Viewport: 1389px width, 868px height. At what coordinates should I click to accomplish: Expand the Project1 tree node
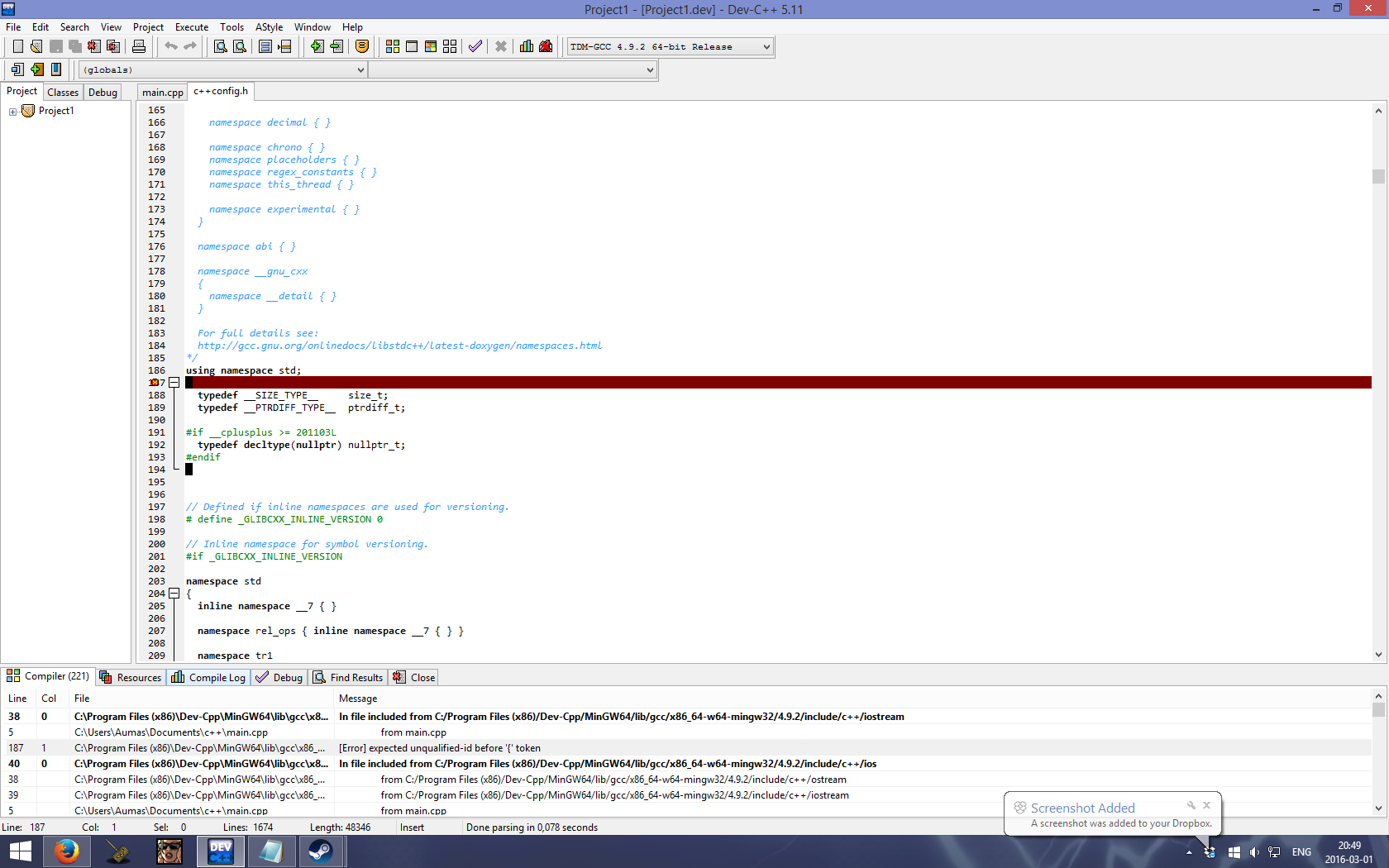point(12,112)
